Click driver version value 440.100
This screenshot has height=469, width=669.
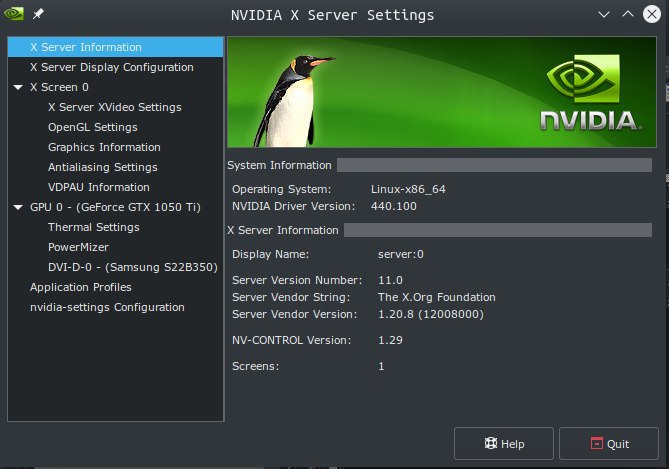pos(393,206)
